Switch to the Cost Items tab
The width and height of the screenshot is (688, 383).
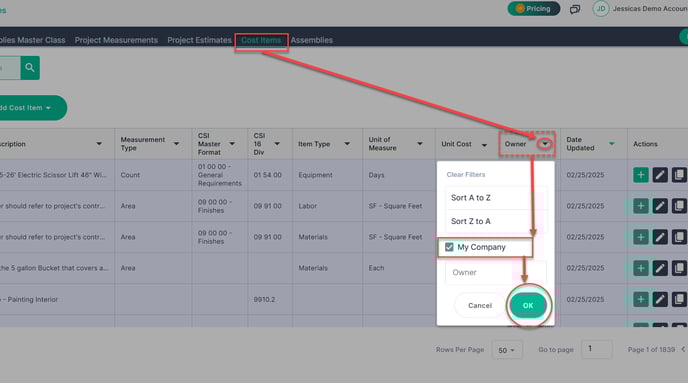click(x=261, y=40)
